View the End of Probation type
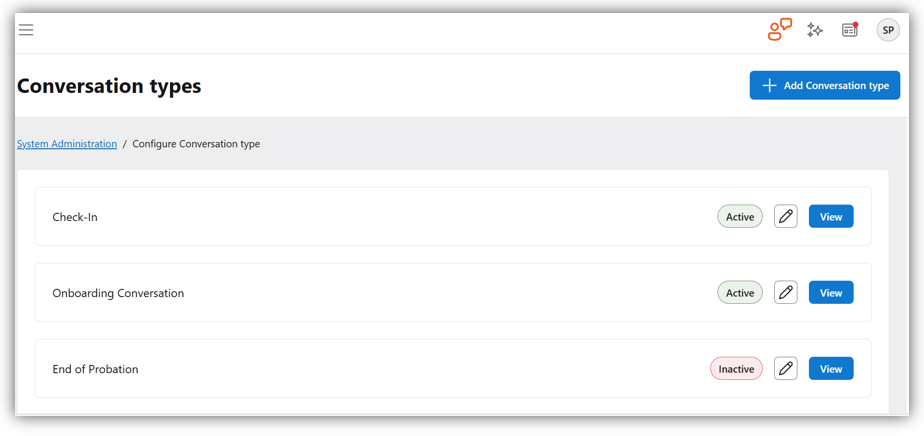Viewport: 924px width, 436px height. tap(831, 369)
